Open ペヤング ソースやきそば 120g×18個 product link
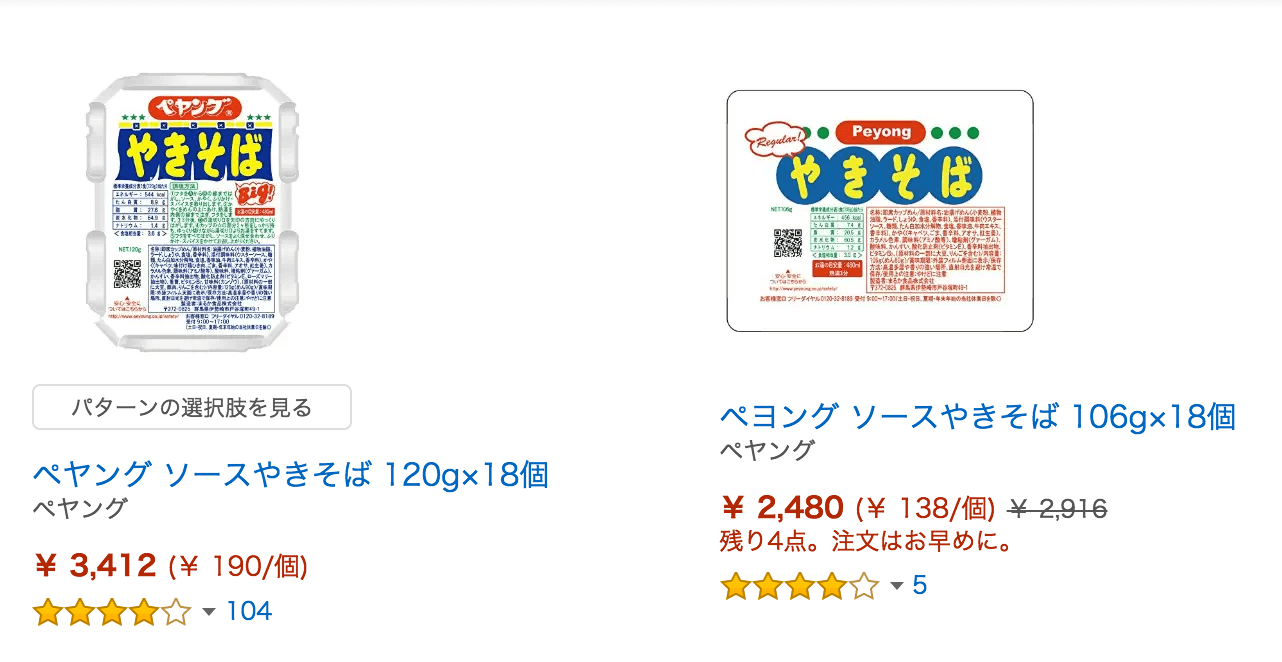The height and width of the screenshot is (662, 1282). coord(291,474)
